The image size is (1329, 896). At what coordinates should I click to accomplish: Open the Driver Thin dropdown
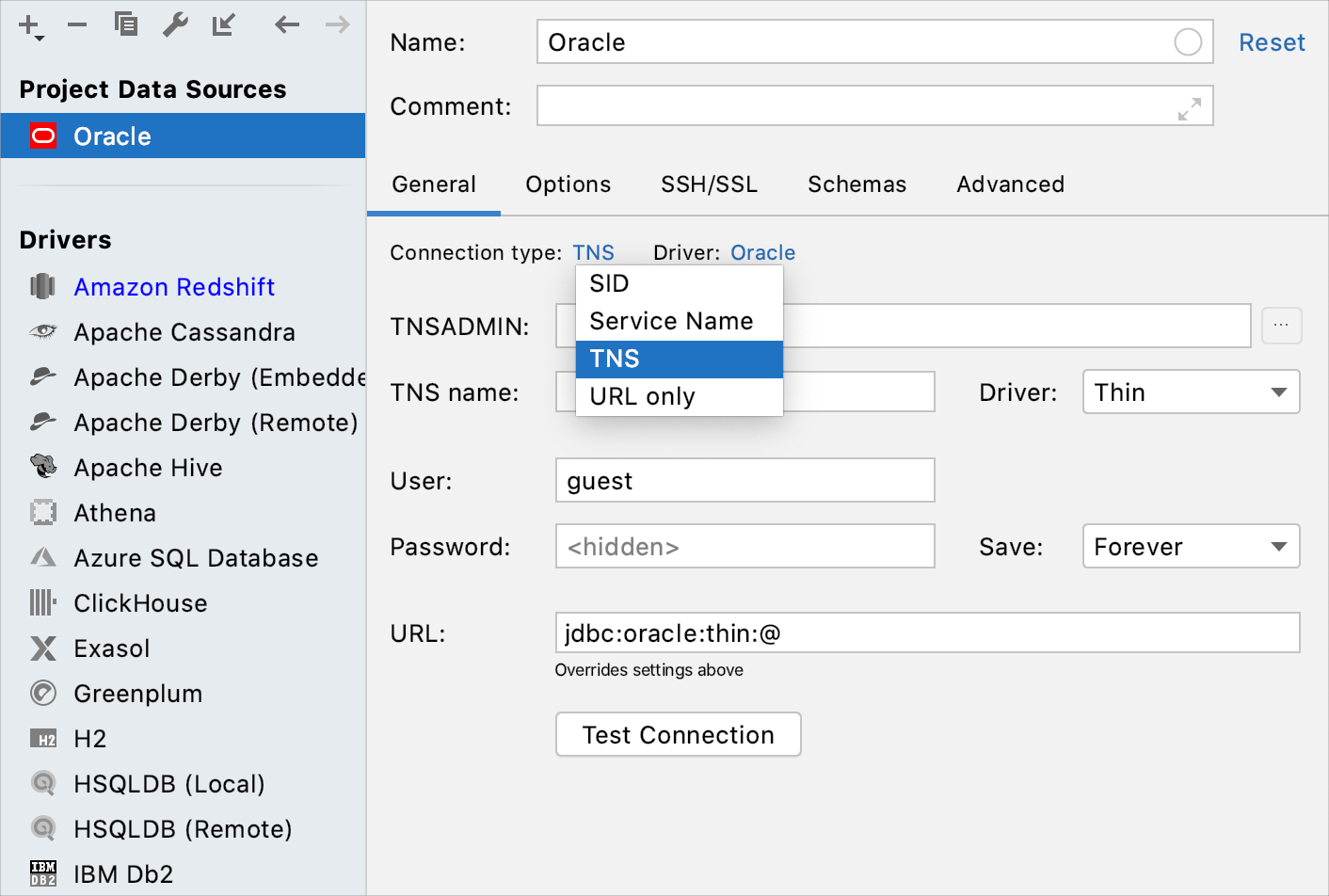(x=1191, y=392)
